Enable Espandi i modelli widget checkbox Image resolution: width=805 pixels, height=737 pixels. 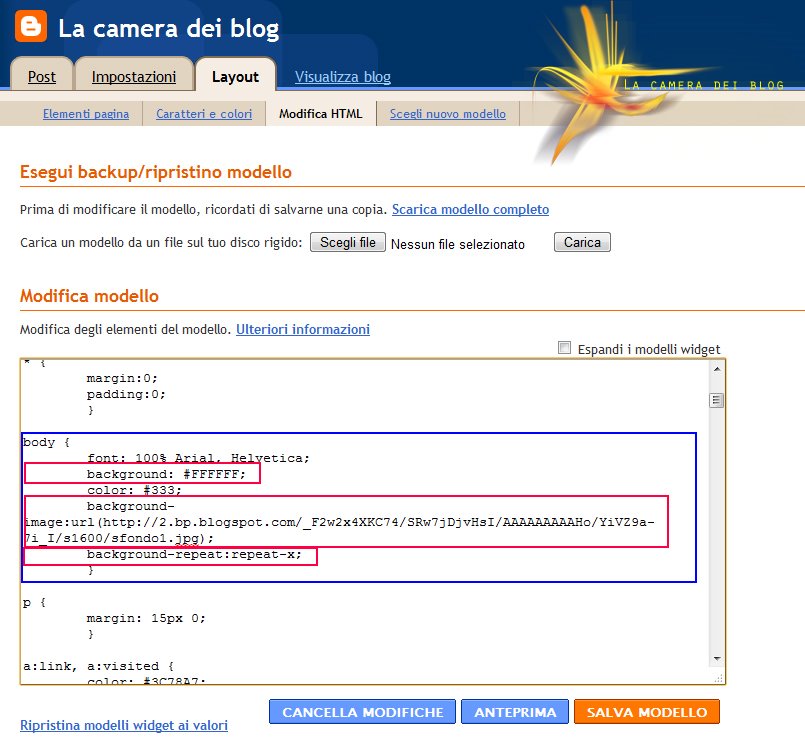coord(564,348)
